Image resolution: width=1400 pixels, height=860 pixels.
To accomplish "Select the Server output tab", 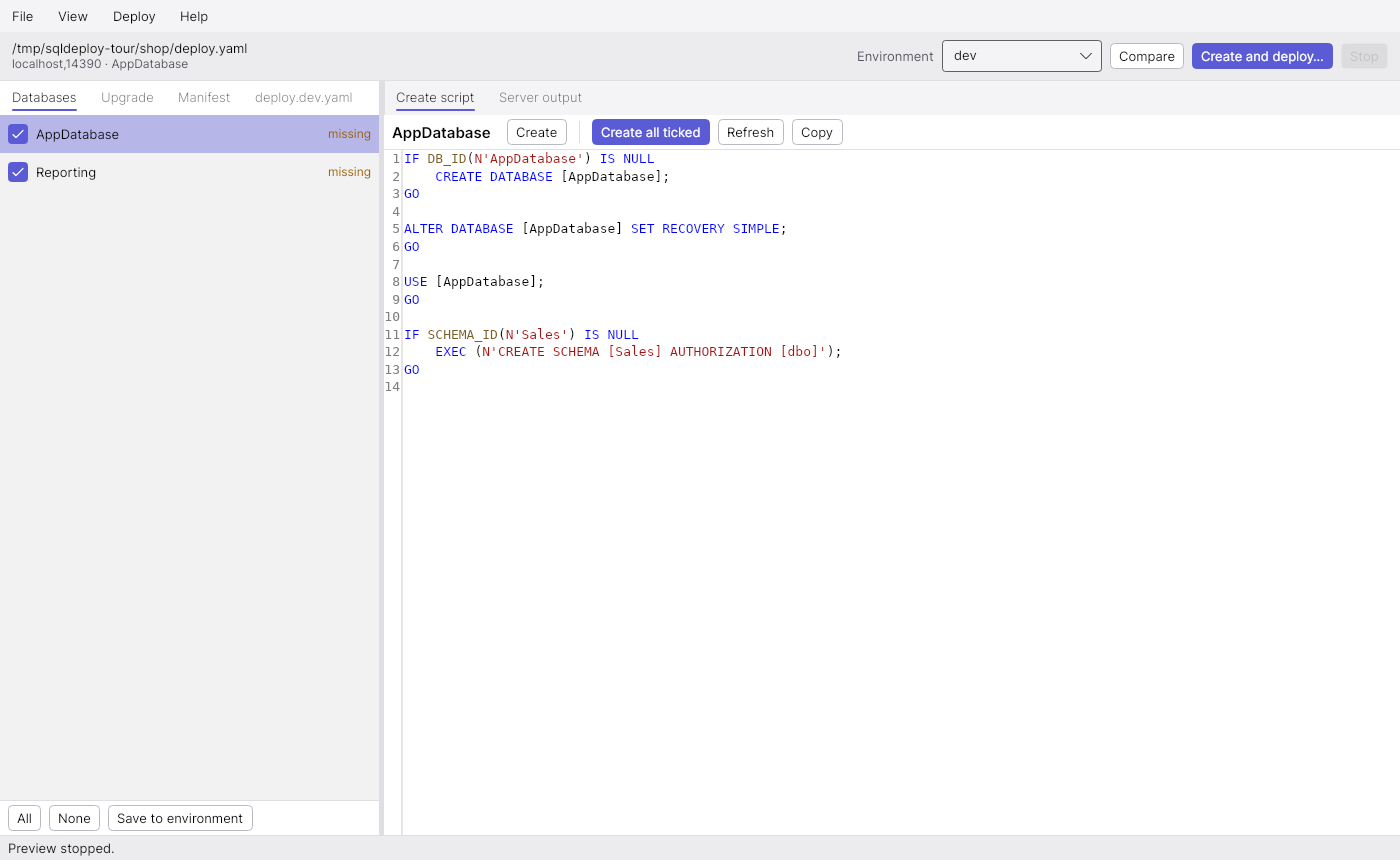I will pyautogui.click(x=540, y=97).
